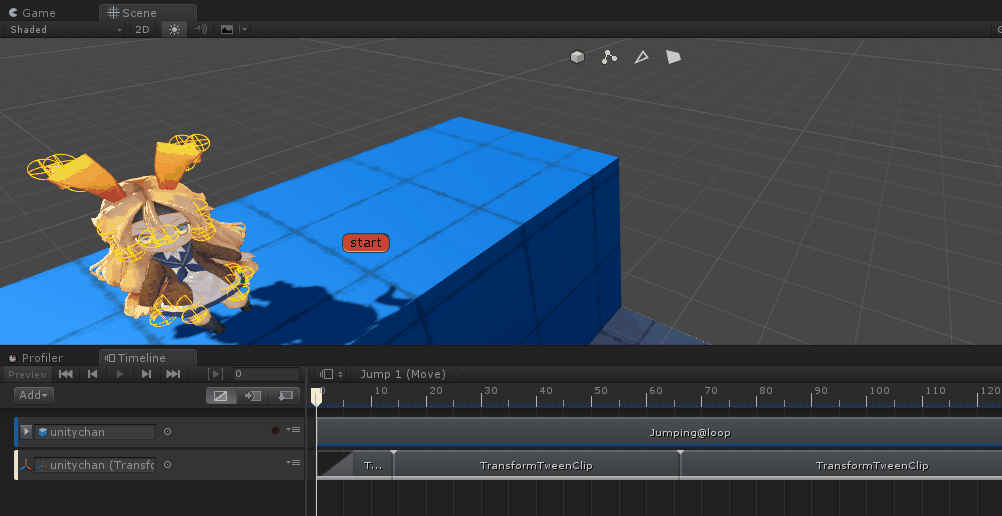
Task: Jump to timeline end
Action: click(173, 374)
